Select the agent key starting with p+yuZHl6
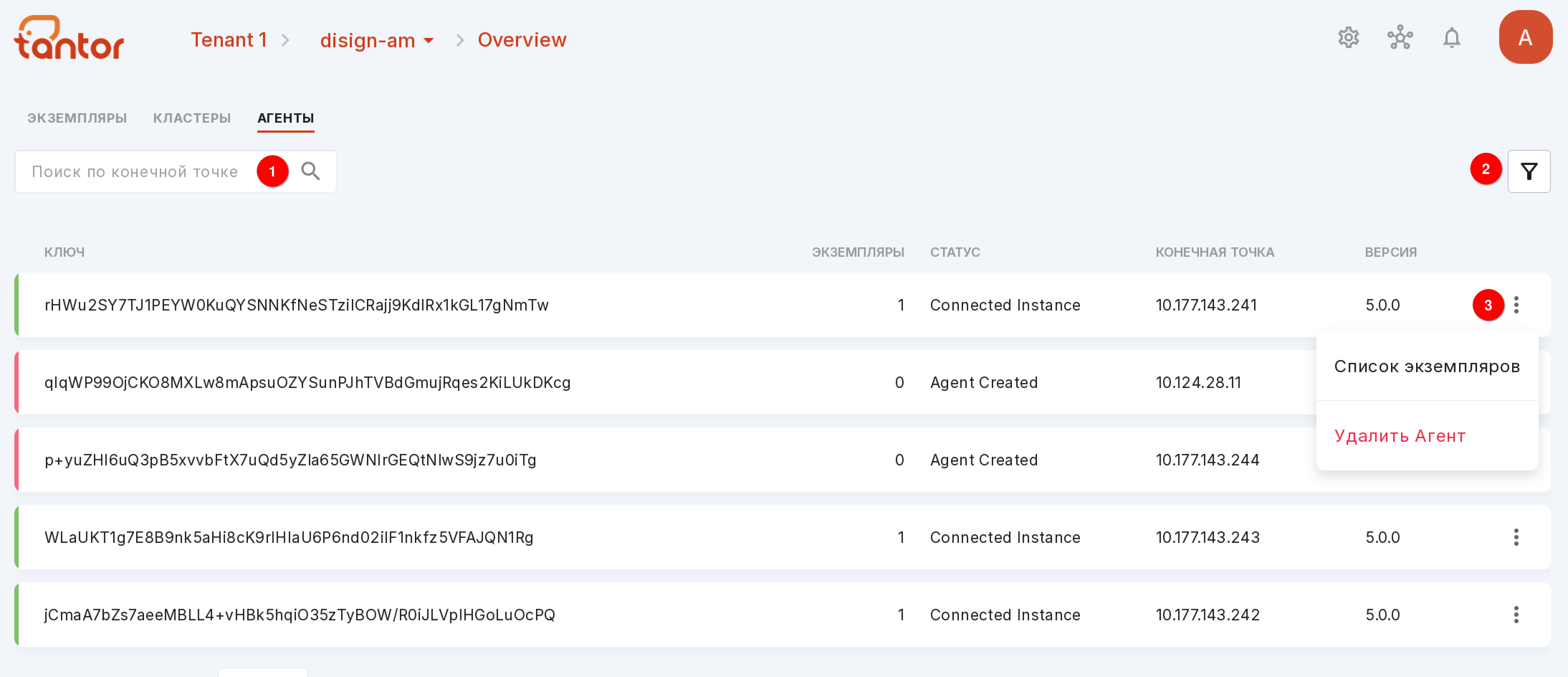The image size is (1568, 677). 290,459
